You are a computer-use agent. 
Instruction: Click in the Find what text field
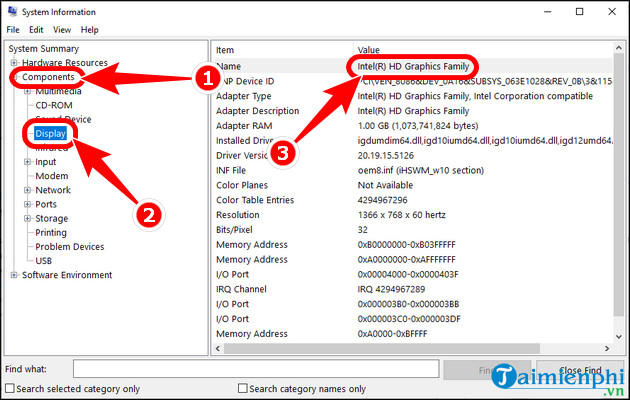255,369
